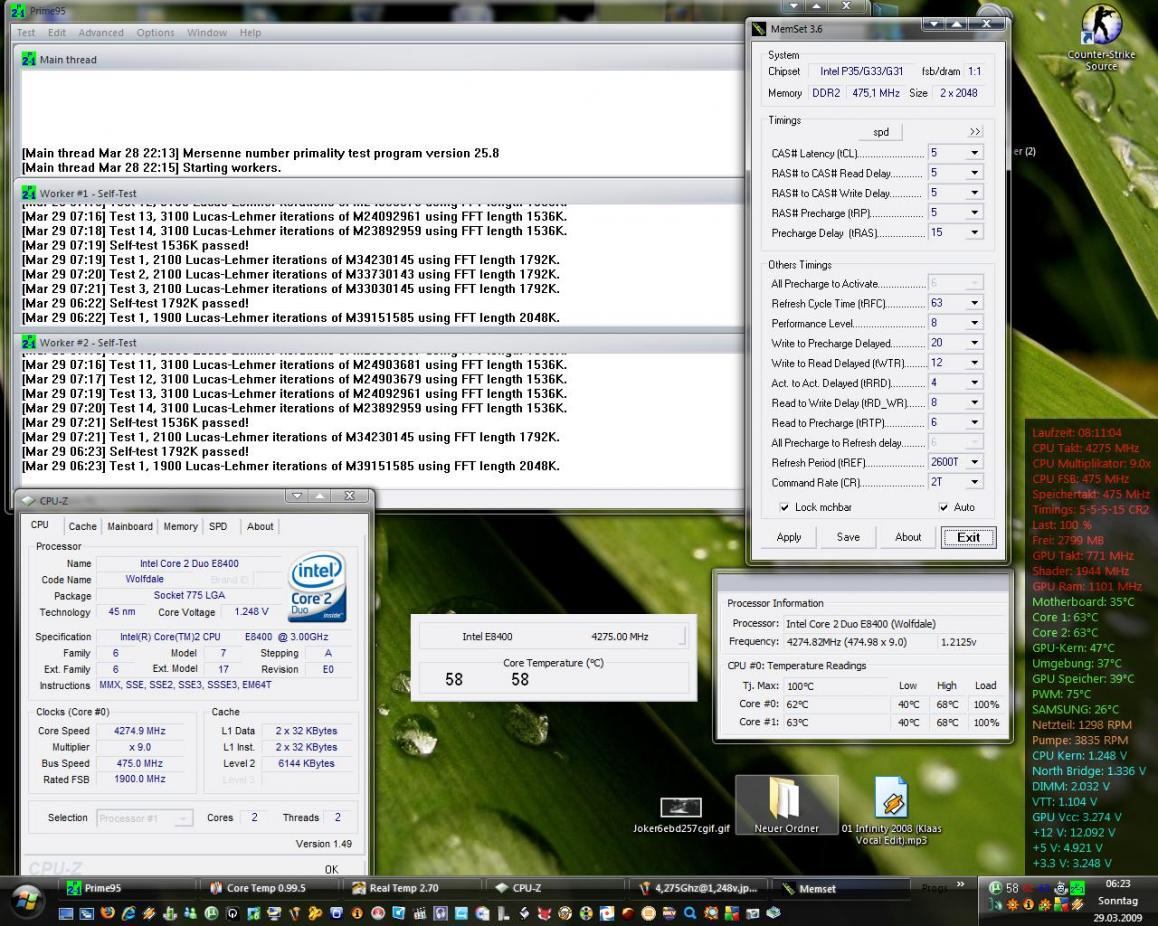Switch to the Mainboard tab in CPU-Z

(130, 527)
